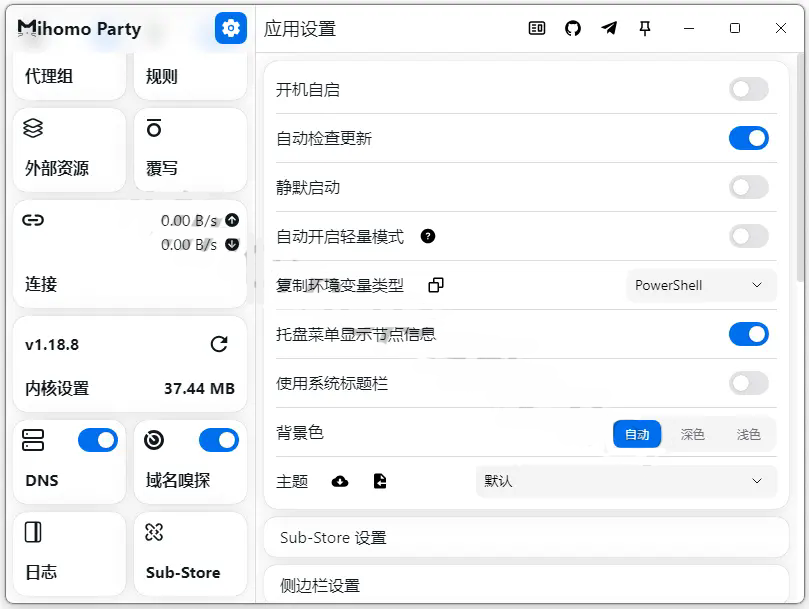Open the 外部资源 page

click(x=70, y=150)
